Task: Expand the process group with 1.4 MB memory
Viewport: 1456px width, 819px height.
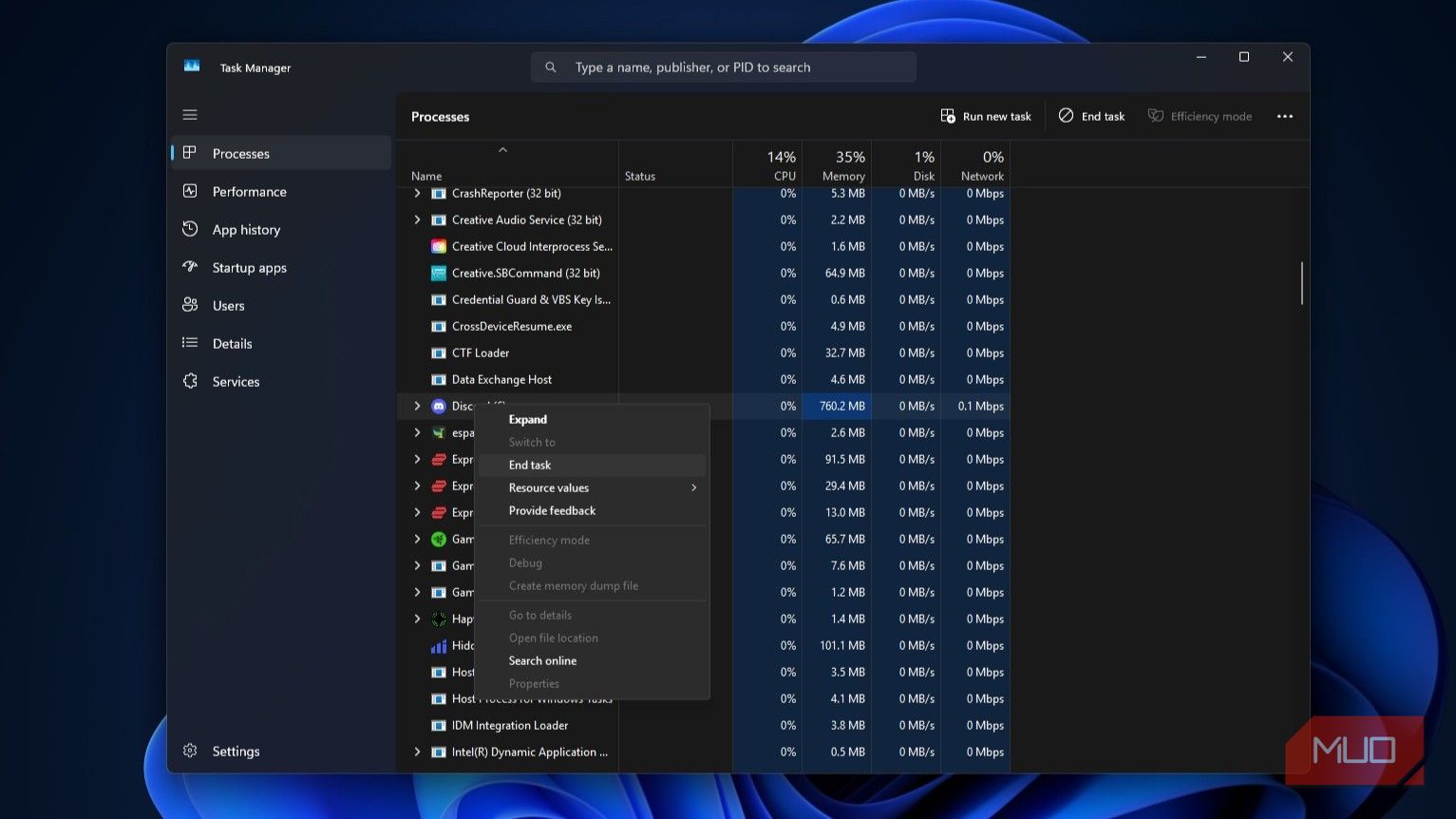Action: [417, 619]
